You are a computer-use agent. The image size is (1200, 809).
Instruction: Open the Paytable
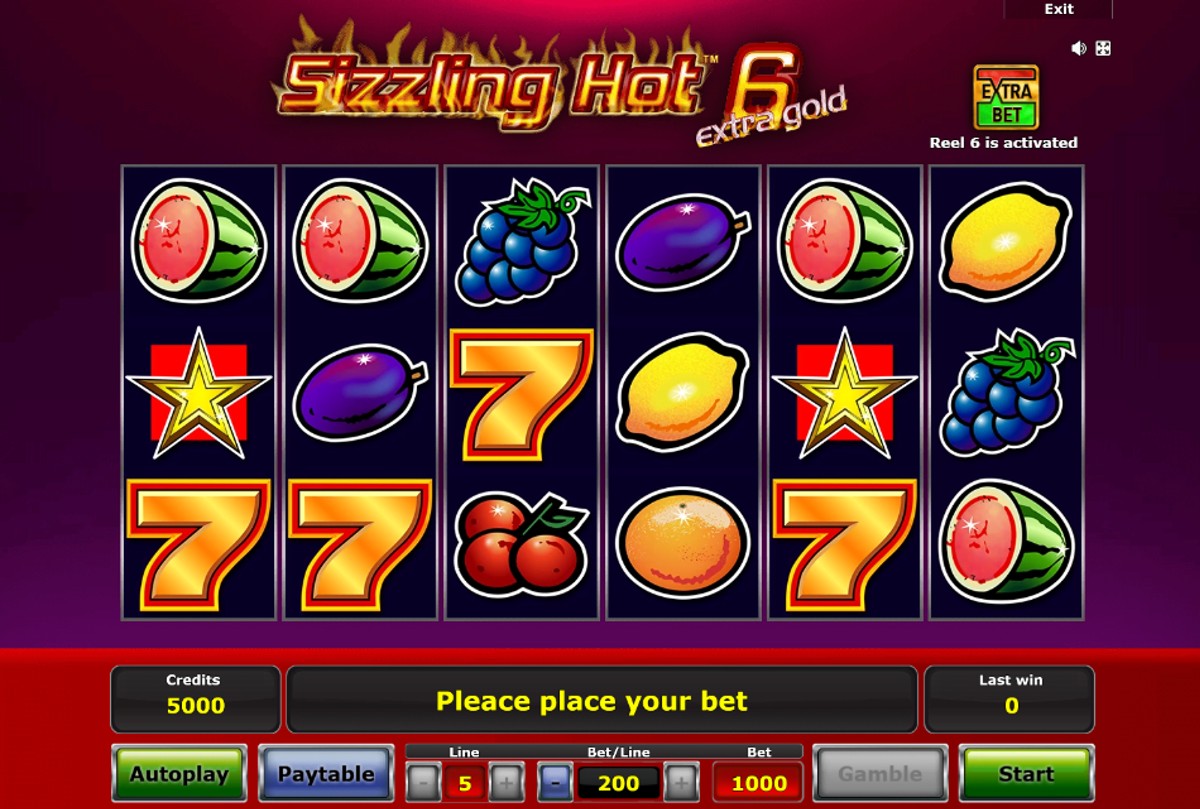[x=325, y=774]
